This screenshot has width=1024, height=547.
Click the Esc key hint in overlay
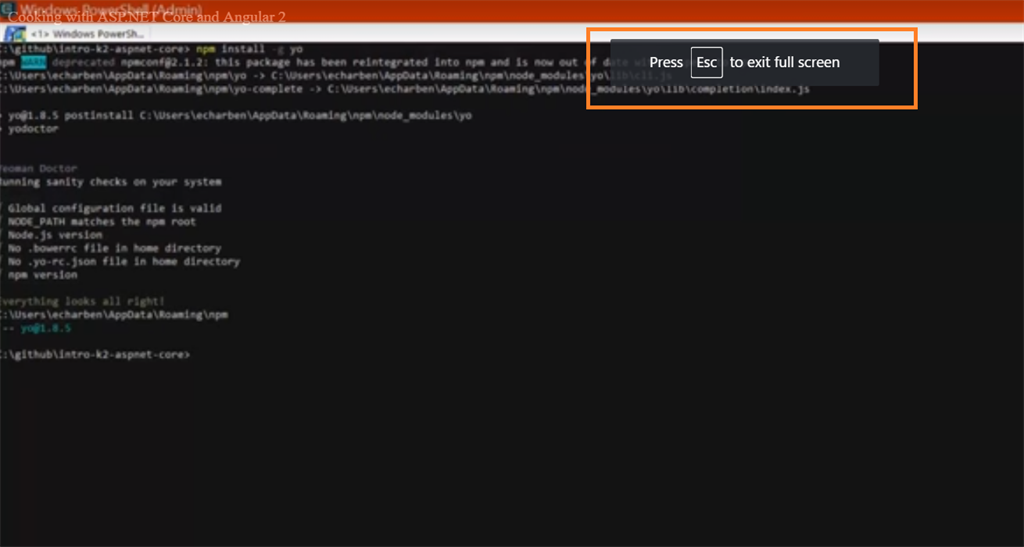[x=707, y=63]
